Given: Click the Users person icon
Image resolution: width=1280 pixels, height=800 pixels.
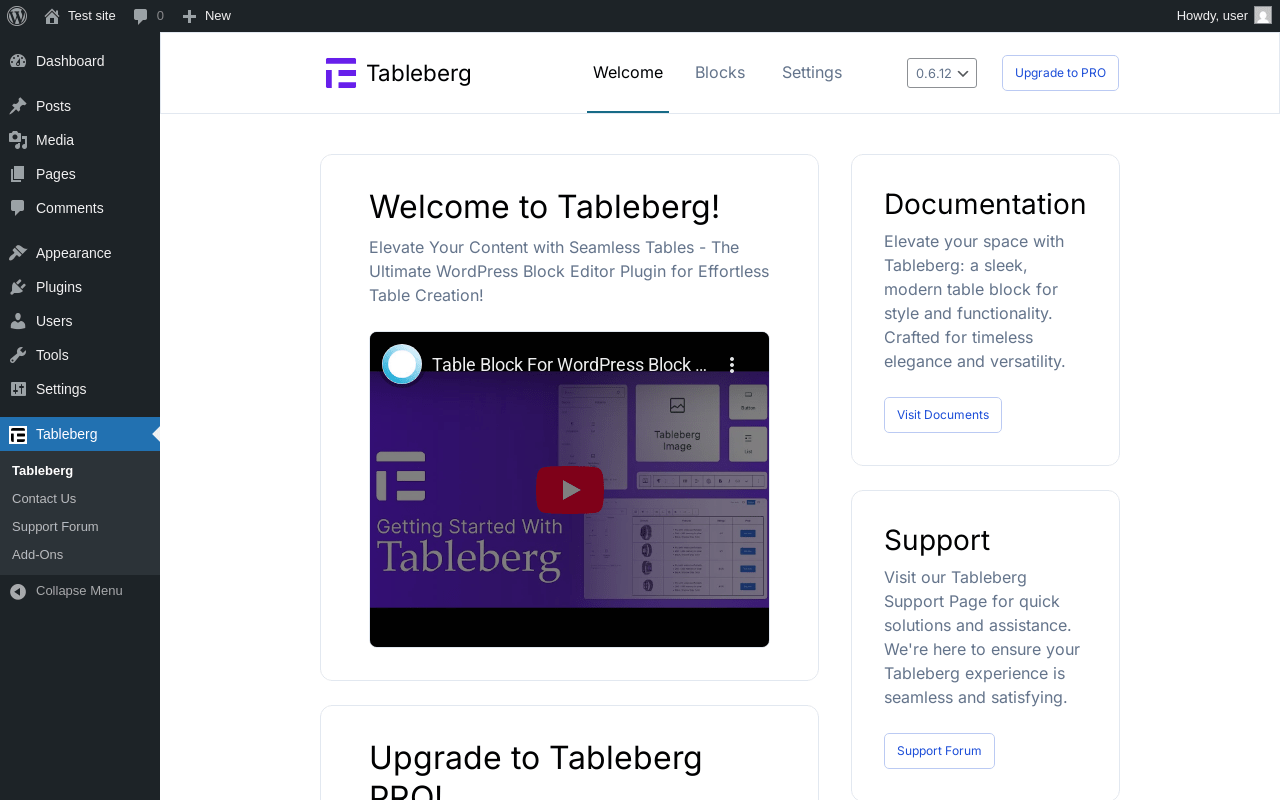Looking at the screenshot, I should 18,321.
